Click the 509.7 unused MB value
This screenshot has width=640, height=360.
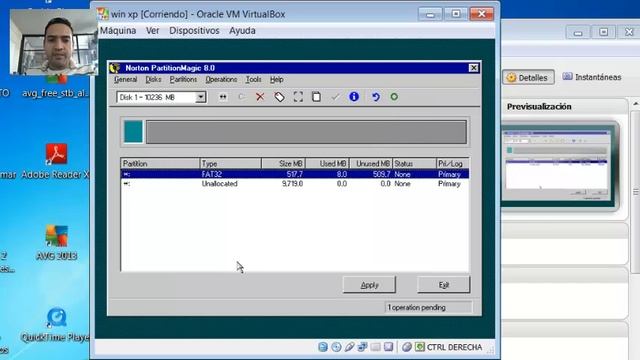[382, 174]
